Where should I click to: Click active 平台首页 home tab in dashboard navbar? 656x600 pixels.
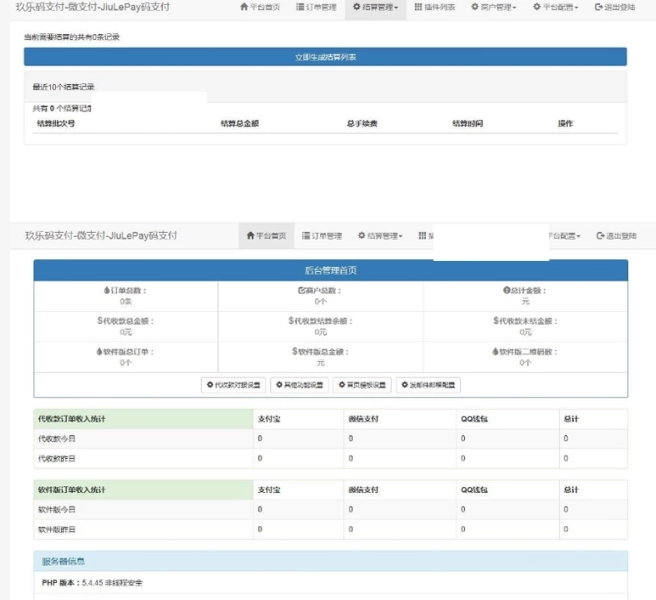(x=266, y=236)
